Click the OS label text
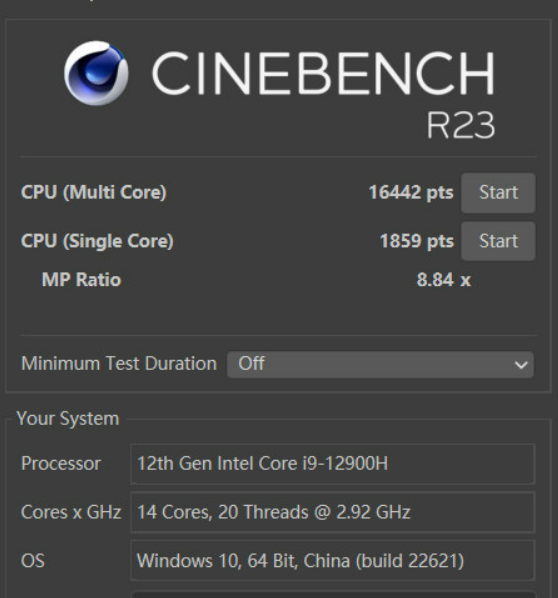558x598 pixels. [33, 561]
